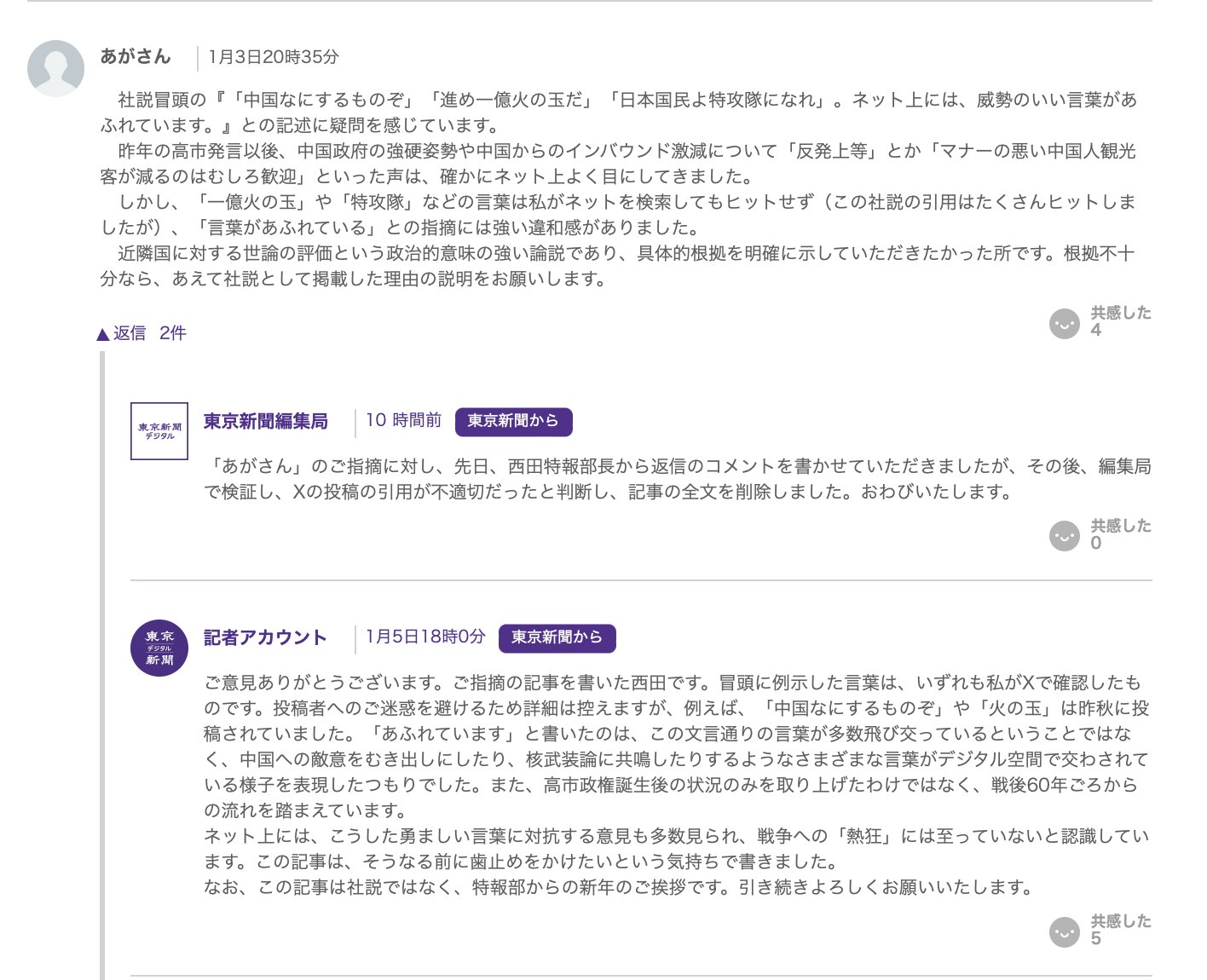Click the smiley icon under 東京新聞編集局 reply
The width and height of the screenshot is (1207, 980).
pyautogui.click(x=1064, y=536)
